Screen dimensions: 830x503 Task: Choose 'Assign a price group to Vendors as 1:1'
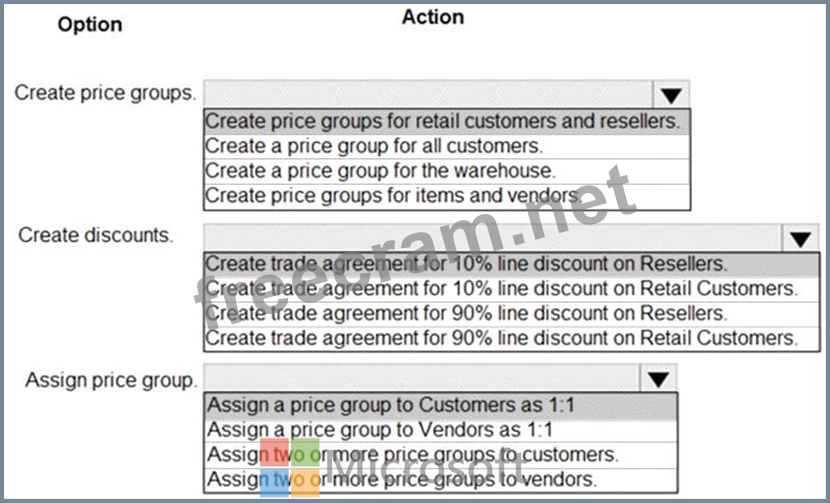click(440, 430)
